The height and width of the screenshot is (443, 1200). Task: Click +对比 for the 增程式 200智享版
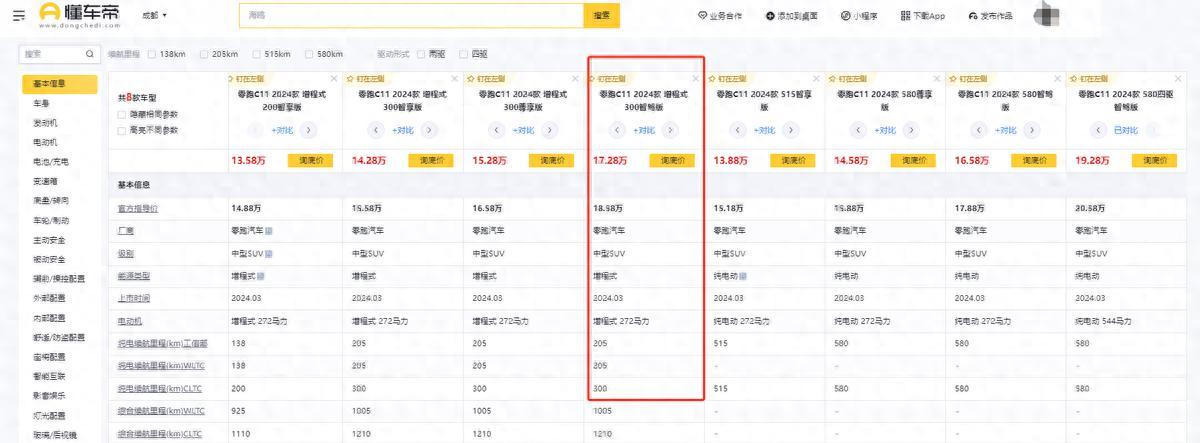click(282, 130)
